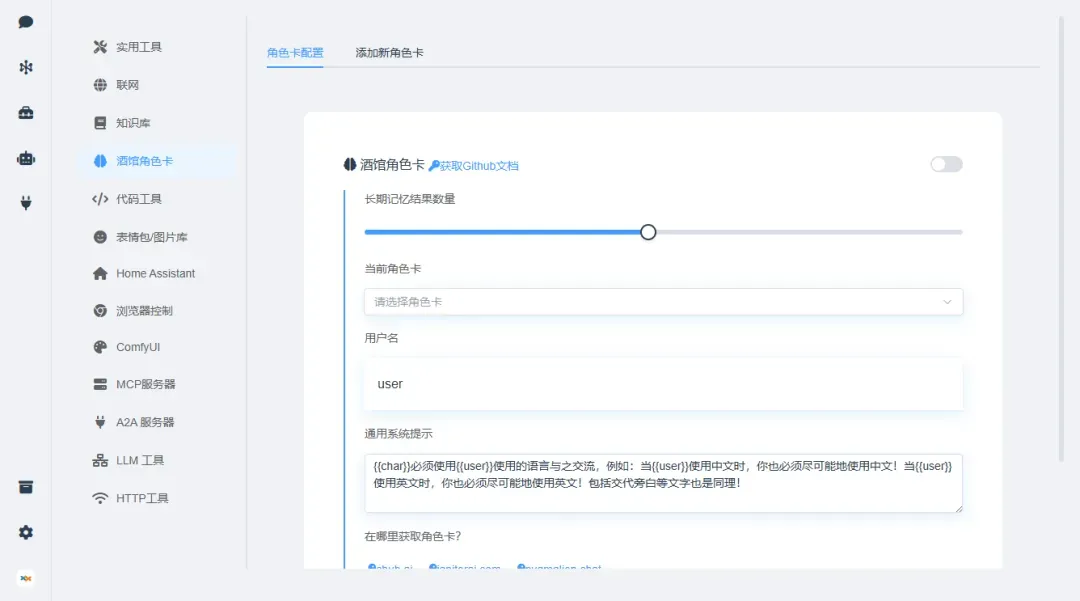Click the 通用系统提示 text area

tap(662, 483)
